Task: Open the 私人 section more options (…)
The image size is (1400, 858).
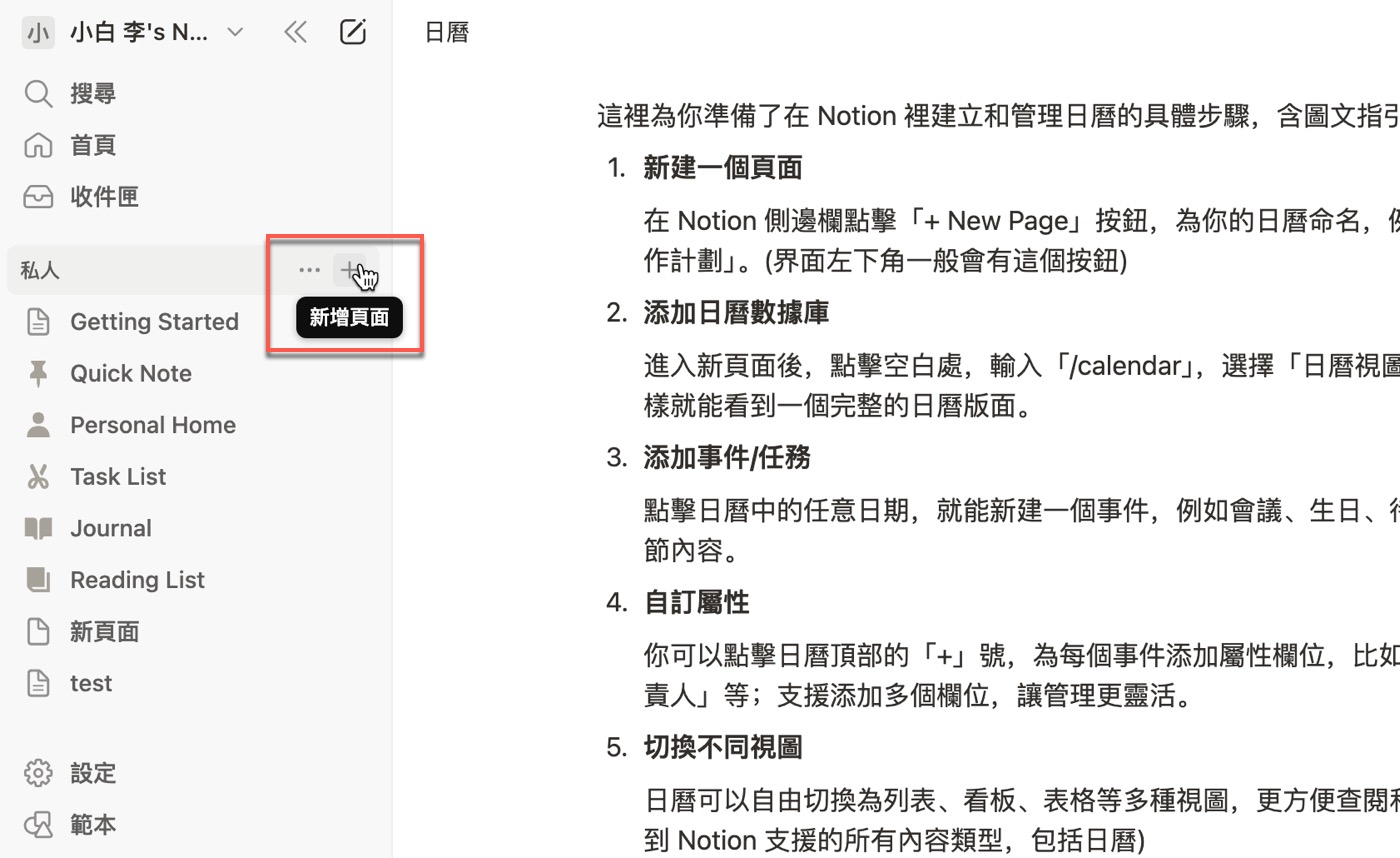Action: [x=309, y=270]
